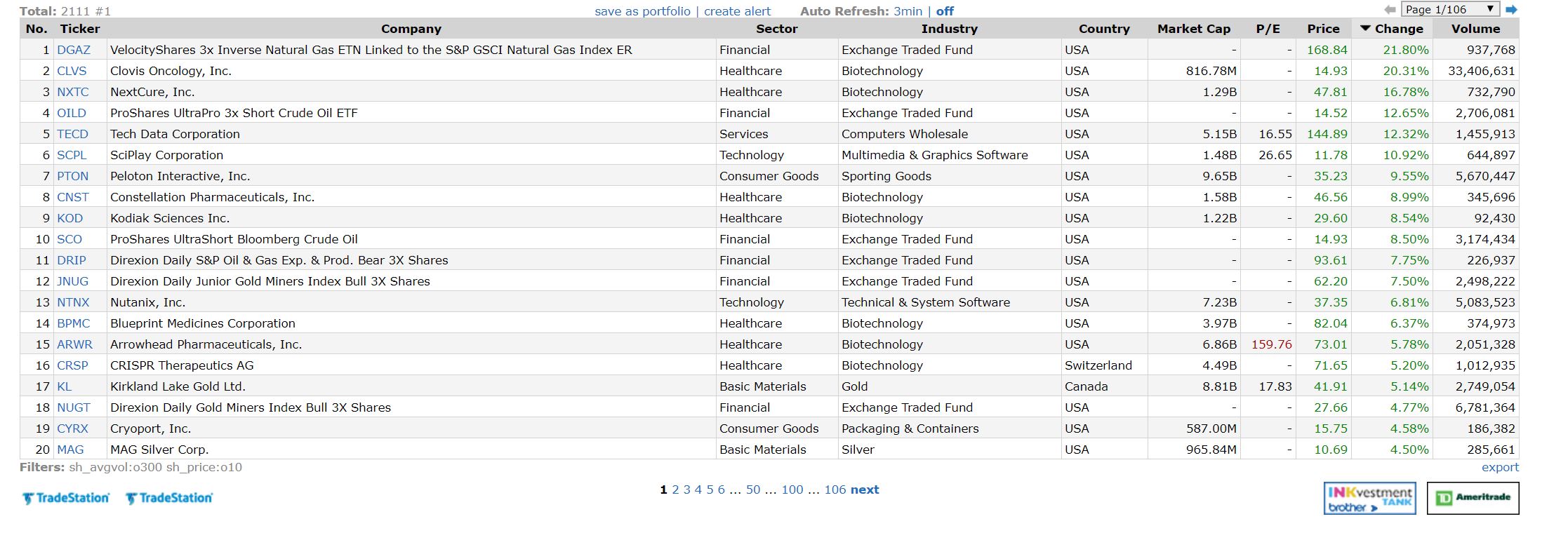Click the gray previous page arrow
1568x540 pixels.
(x=1390, y=10)
